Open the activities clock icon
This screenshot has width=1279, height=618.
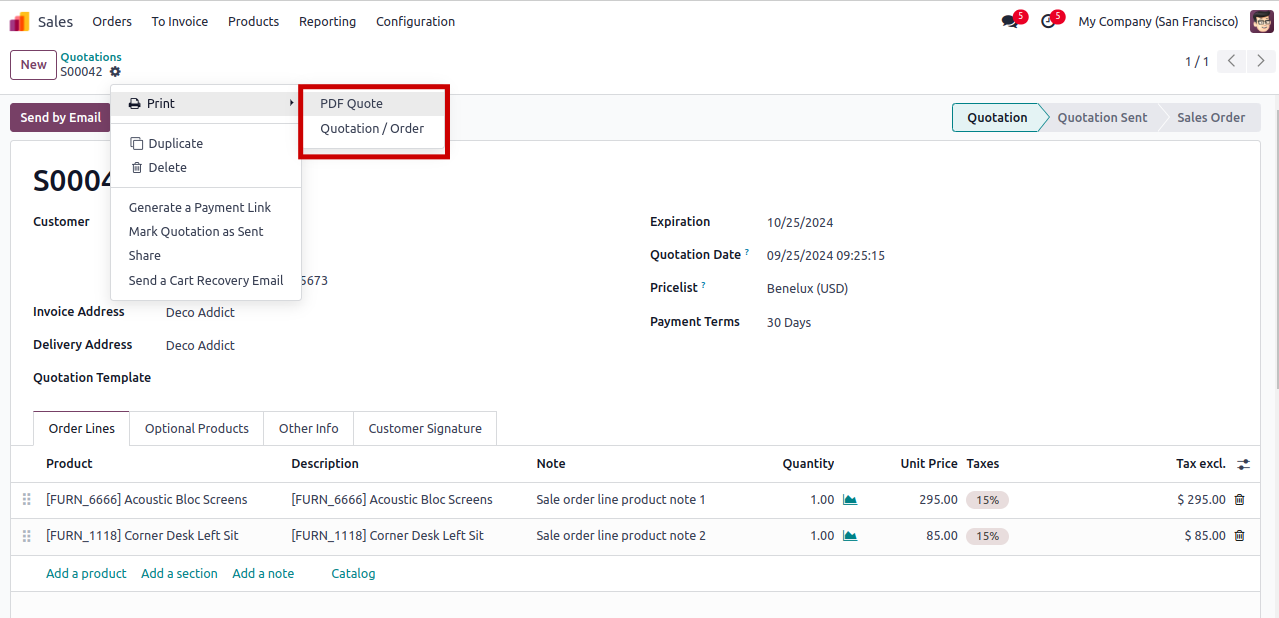pos(1048,21)
